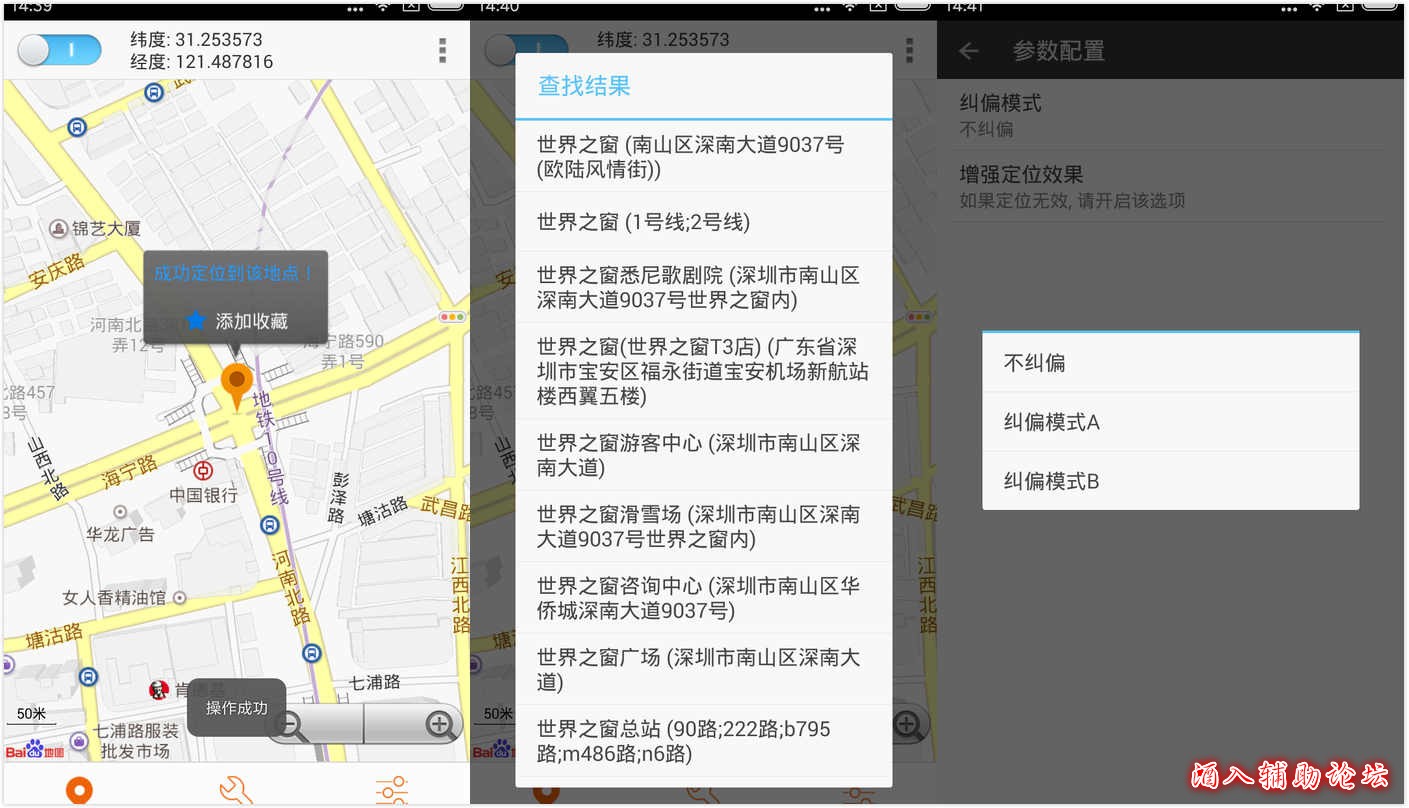Click the 50米 map scale label in left screen
Screen dimensions: 1409x808
pyautogui.click(x=31, y=714)
